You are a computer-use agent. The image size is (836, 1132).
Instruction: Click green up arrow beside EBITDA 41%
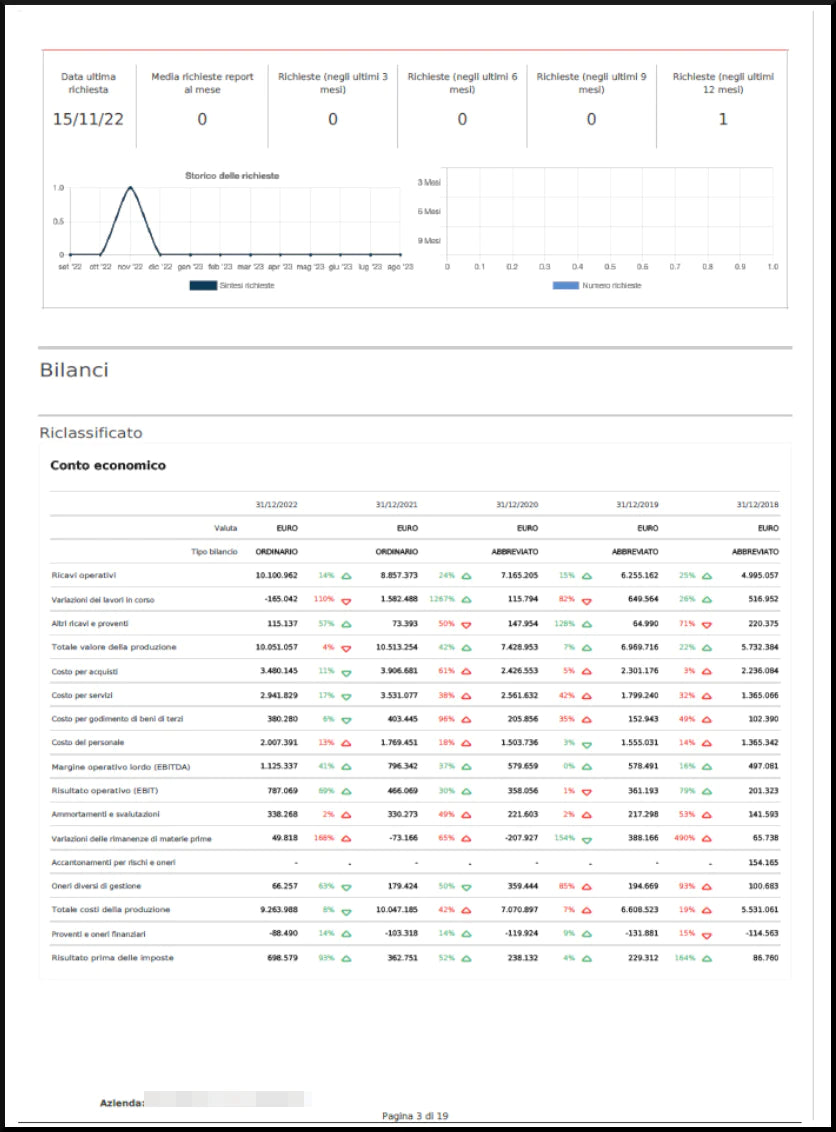click(x=347, y=765)
